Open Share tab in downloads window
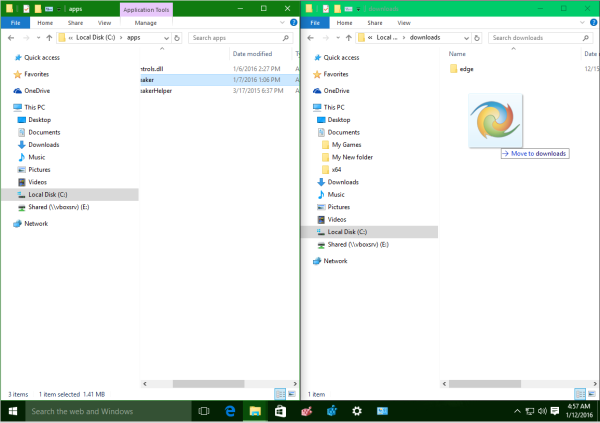Viewport: 600px width, 423px height. pyautogui.click(x=375, y=23)
